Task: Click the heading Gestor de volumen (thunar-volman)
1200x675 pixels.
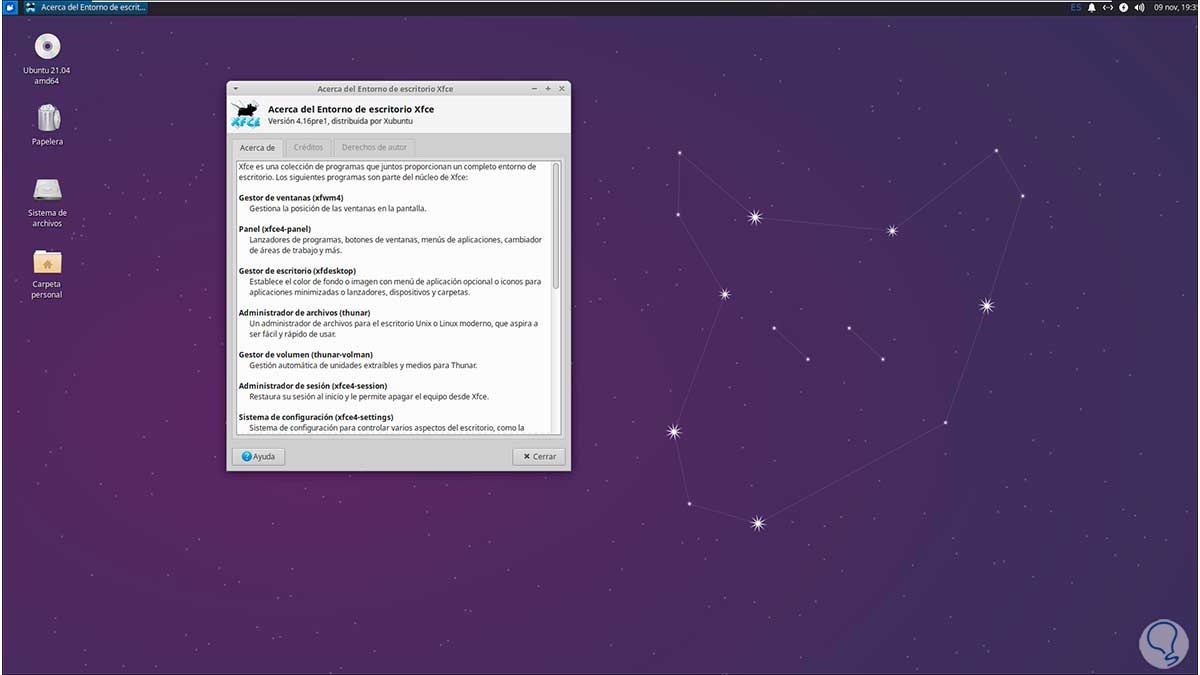Action: coord(305,354)
